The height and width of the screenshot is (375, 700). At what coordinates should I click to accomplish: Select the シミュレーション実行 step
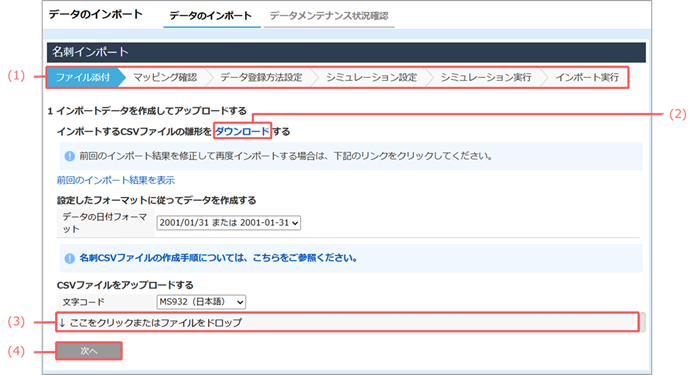486,77
